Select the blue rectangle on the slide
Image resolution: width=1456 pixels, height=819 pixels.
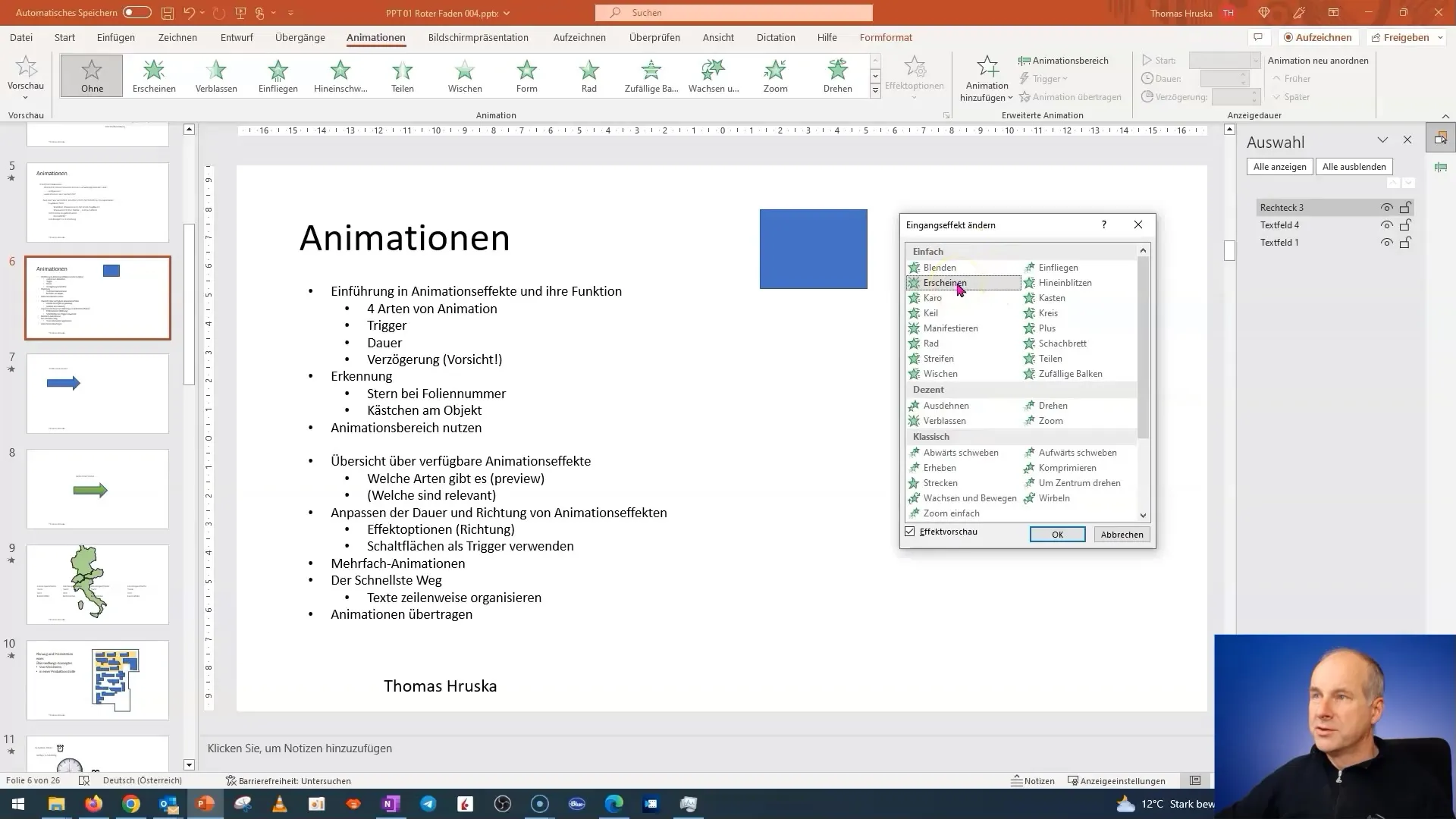pyautogui.click(x=813, y=249)
